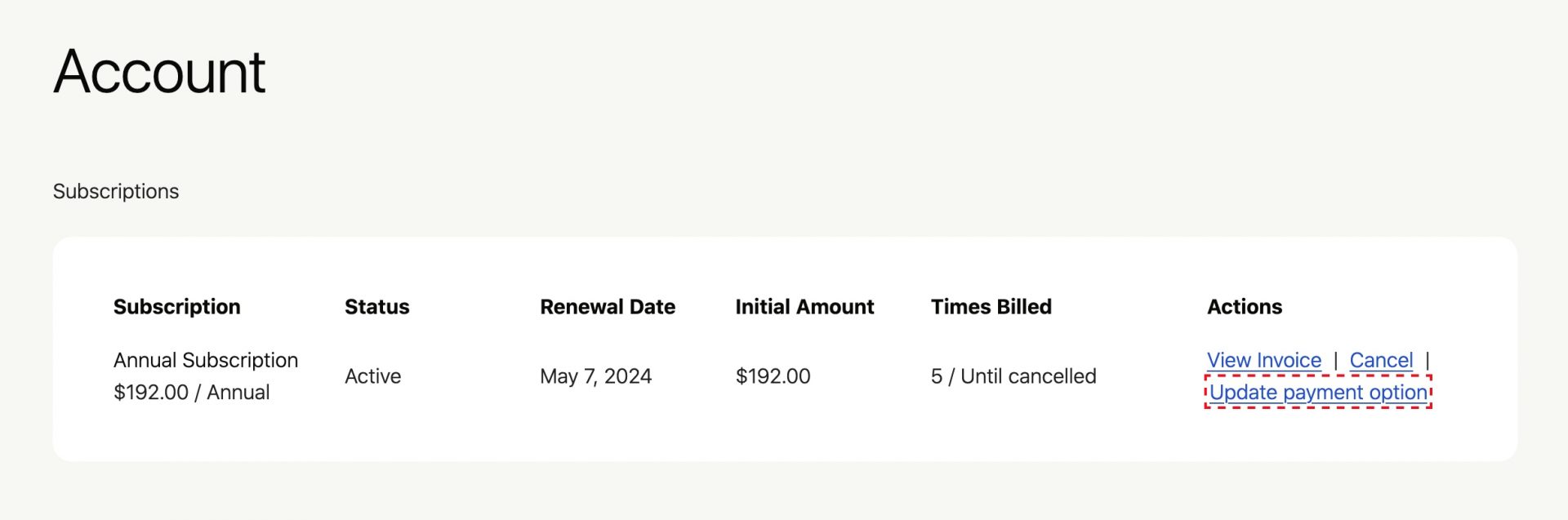Image resolution: width=1568 pixels, height=520 pixels.
Task: Click the Initial Amount column header
Action: pos(805,306)
